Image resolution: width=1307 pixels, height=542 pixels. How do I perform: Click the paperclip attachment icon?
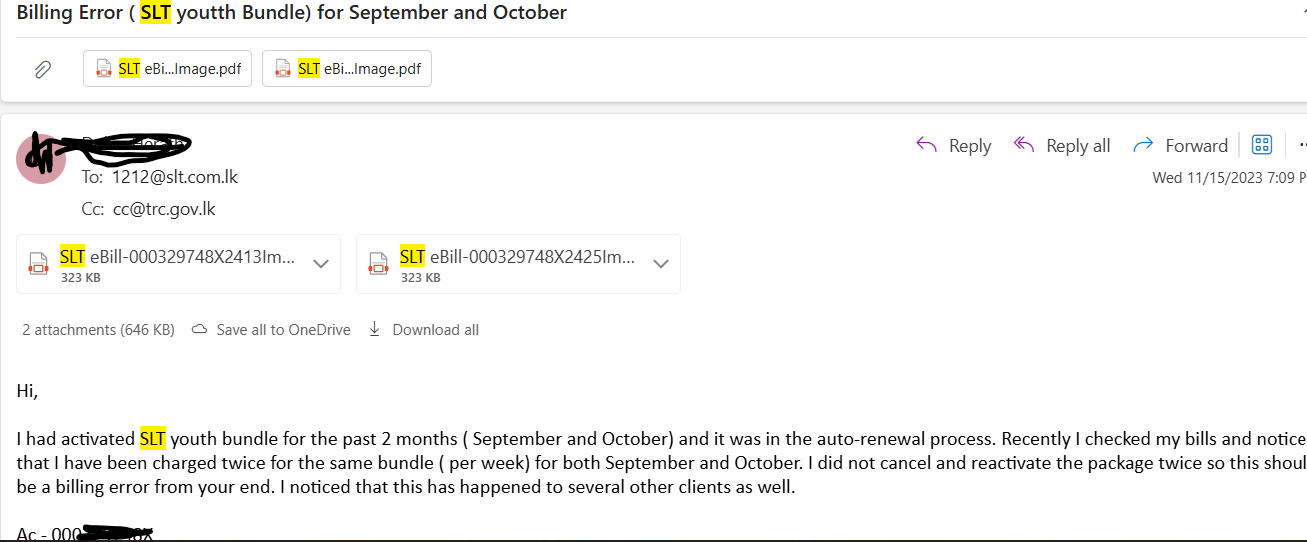pyautogui.click(x=42, y=69)
